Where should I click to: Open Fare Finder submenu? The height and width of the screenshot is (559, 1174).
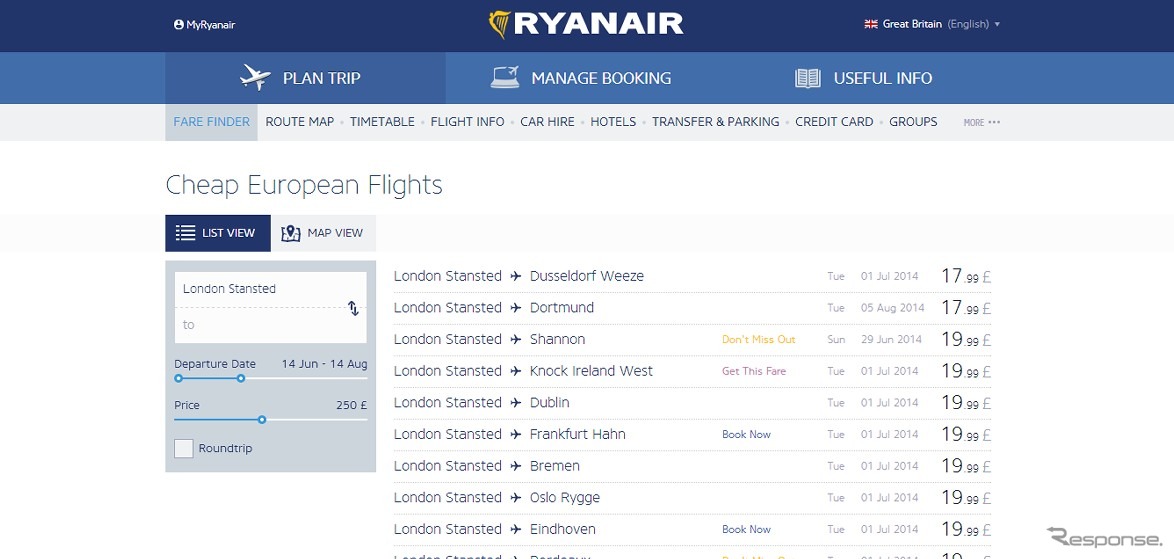click(x=211, y=122)
